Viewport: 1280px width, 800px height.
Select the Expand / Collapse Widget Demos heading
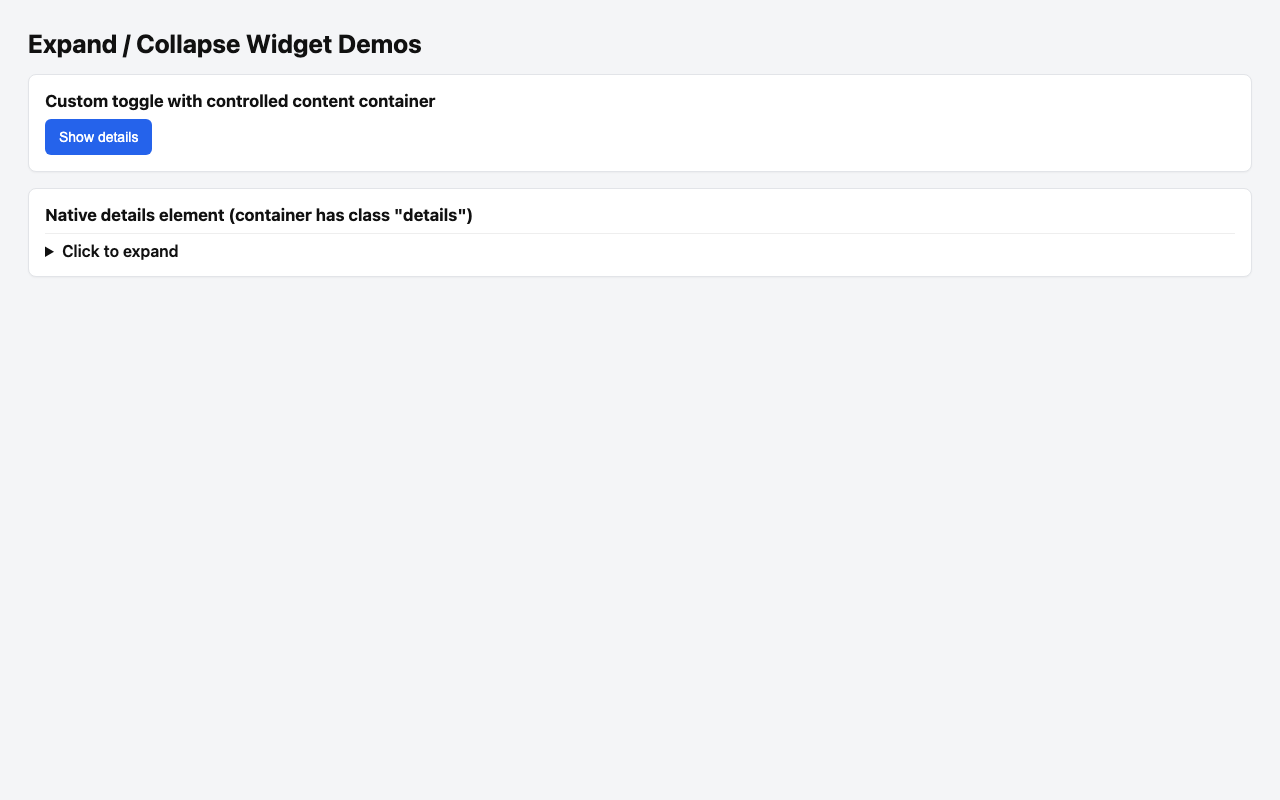[x=223, y=43]
